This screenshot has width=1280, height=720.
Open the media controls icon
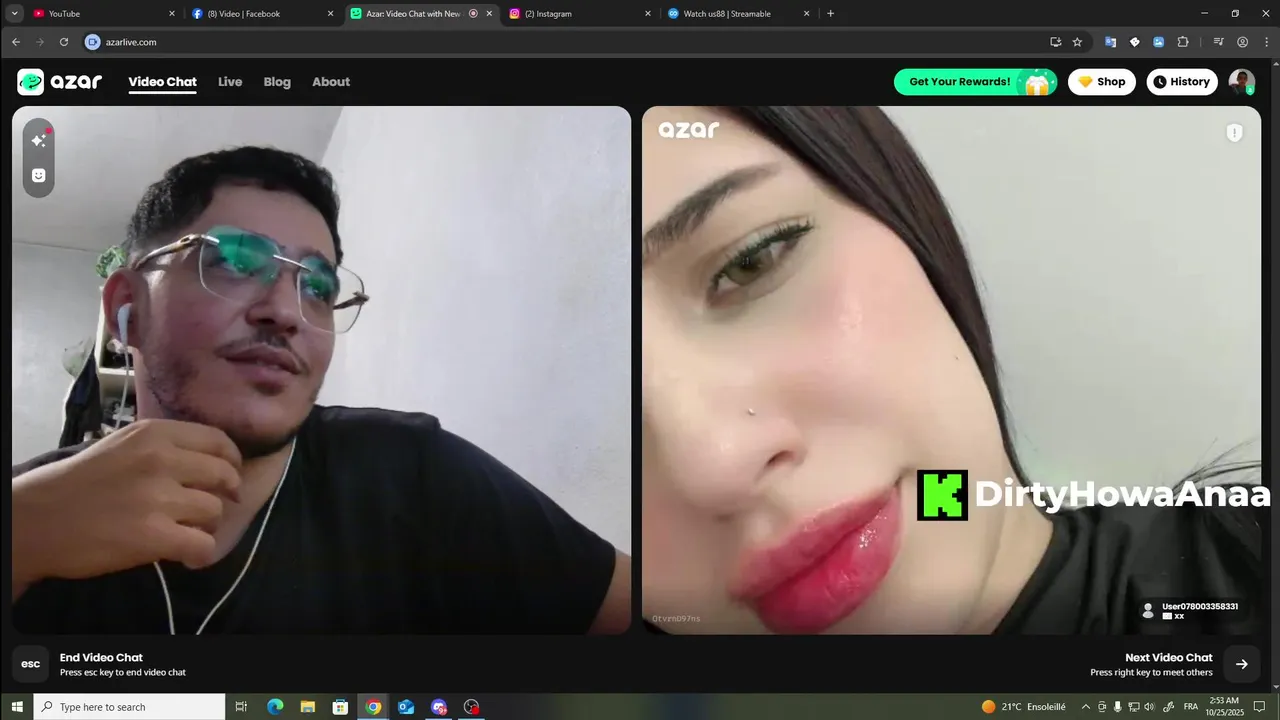coord(1218,42)
